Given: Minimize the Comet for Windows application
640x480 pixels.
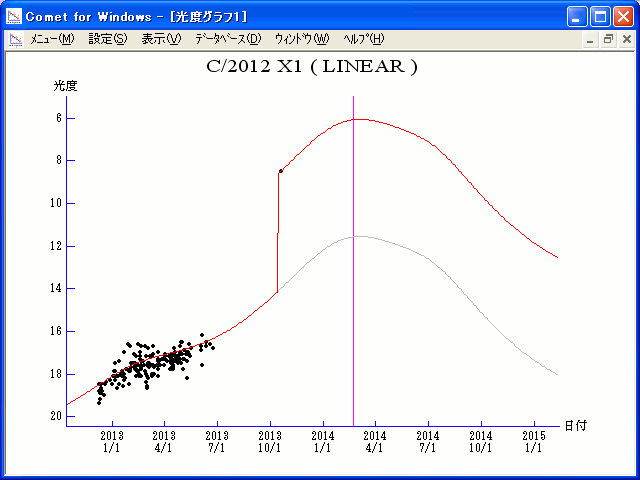Looking at the screenshot, I should (x=576, y=17).
